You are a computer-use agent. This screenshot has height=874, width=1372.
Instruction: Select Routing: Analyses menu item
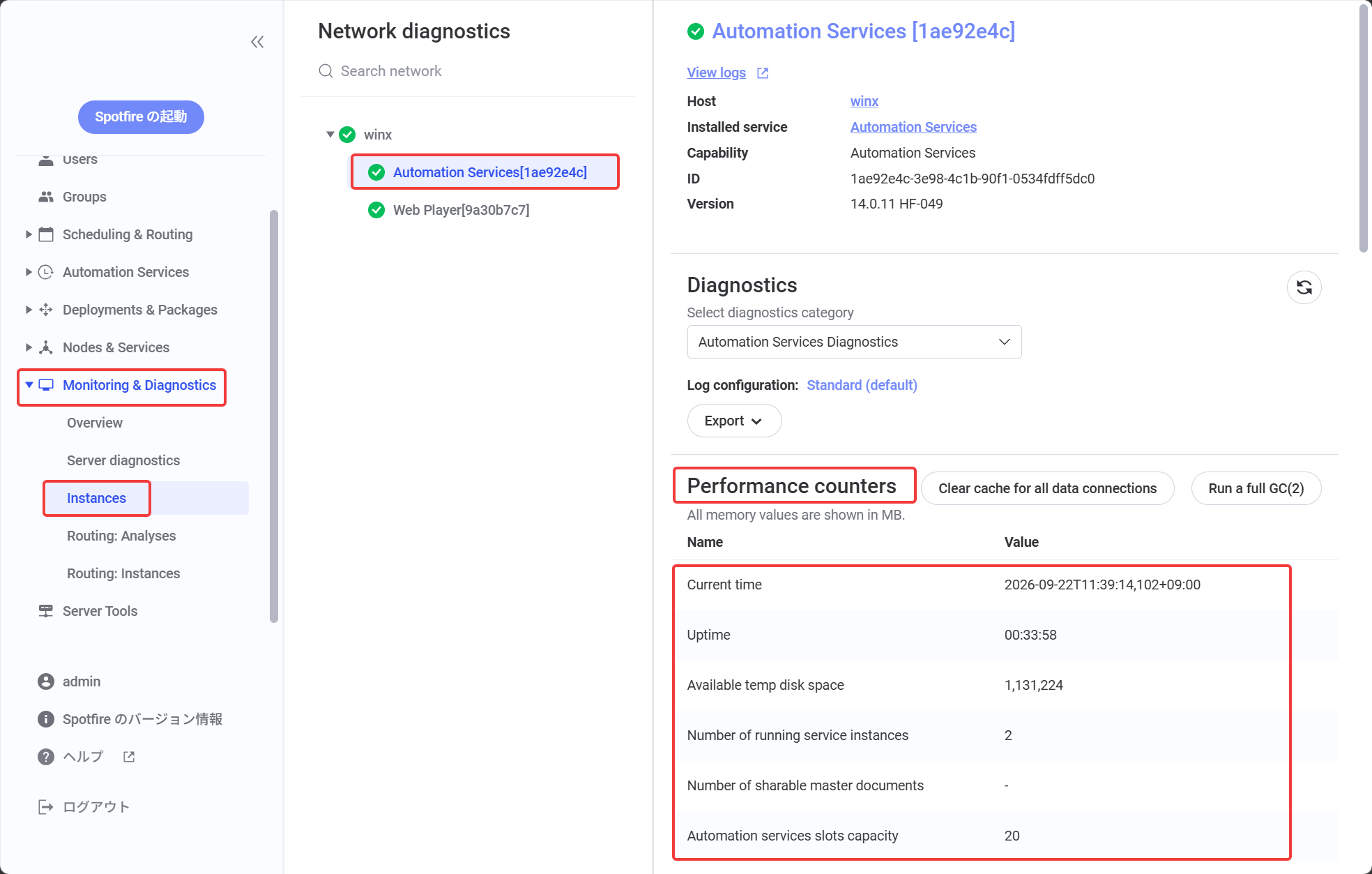coord(121,536)
